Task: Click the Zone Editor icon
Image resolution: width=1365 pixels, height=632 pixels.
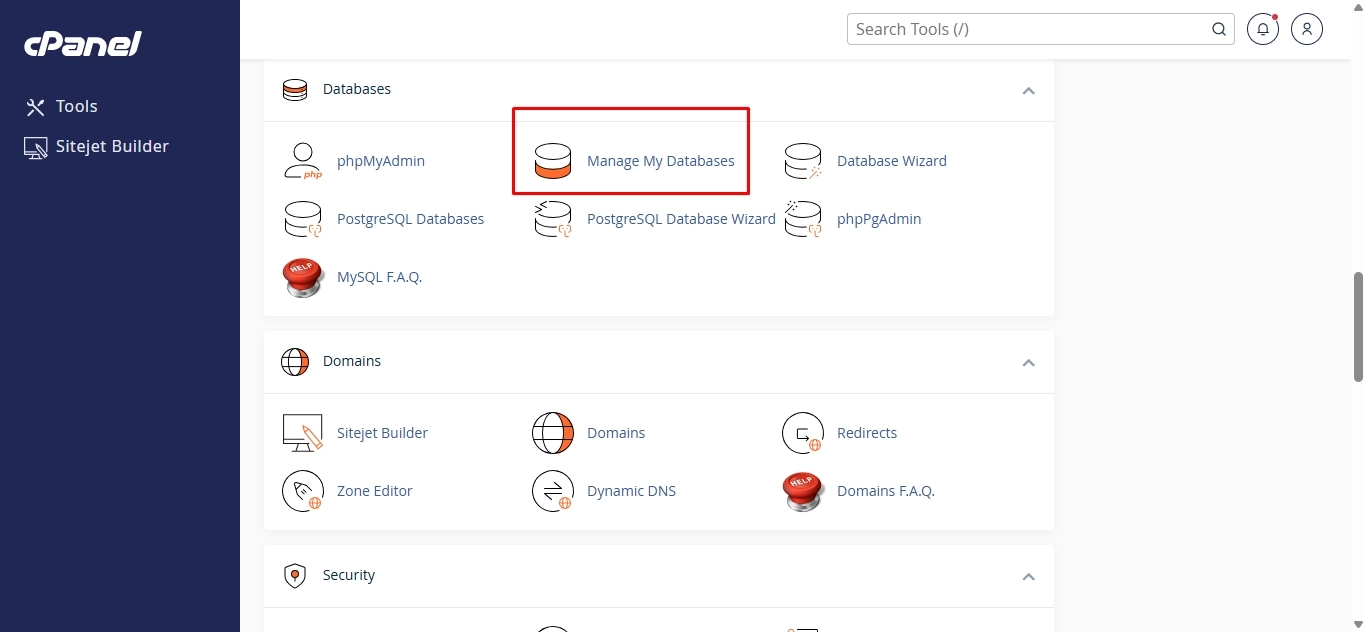Action: pos(303,491)
